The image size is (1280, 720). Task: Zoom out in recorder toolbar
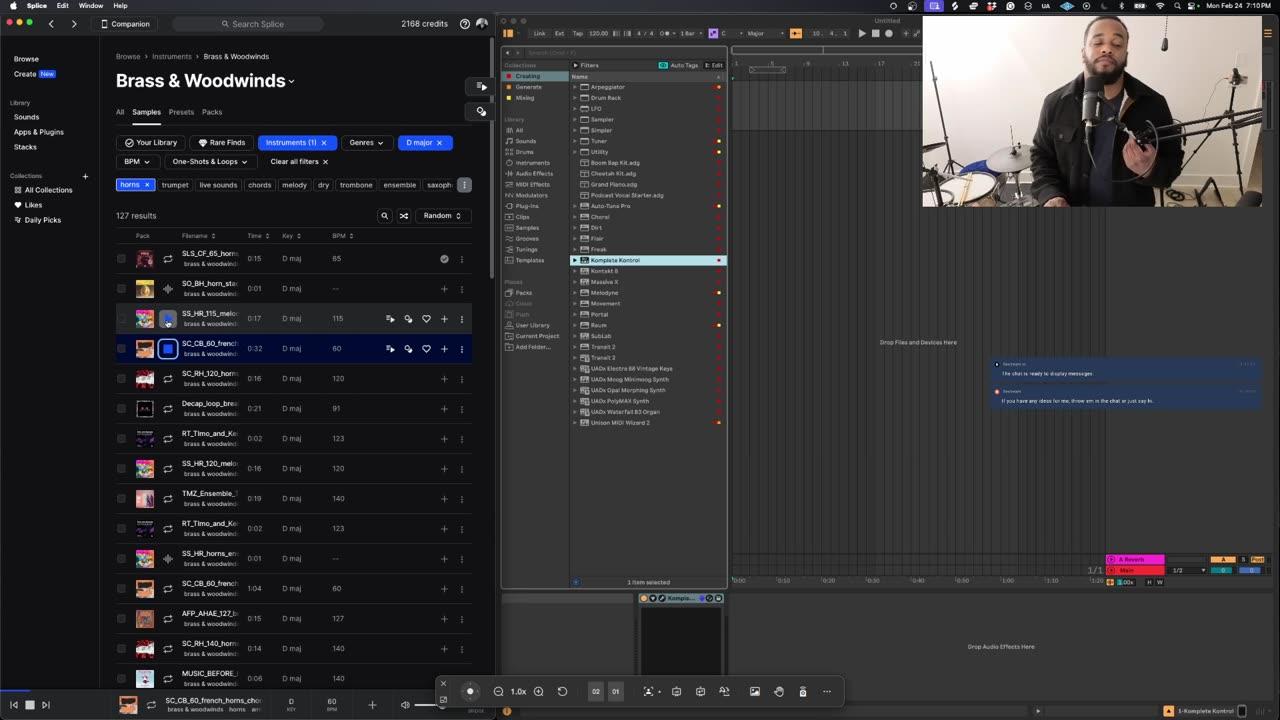pyautogui.click(x=498, y=691)
